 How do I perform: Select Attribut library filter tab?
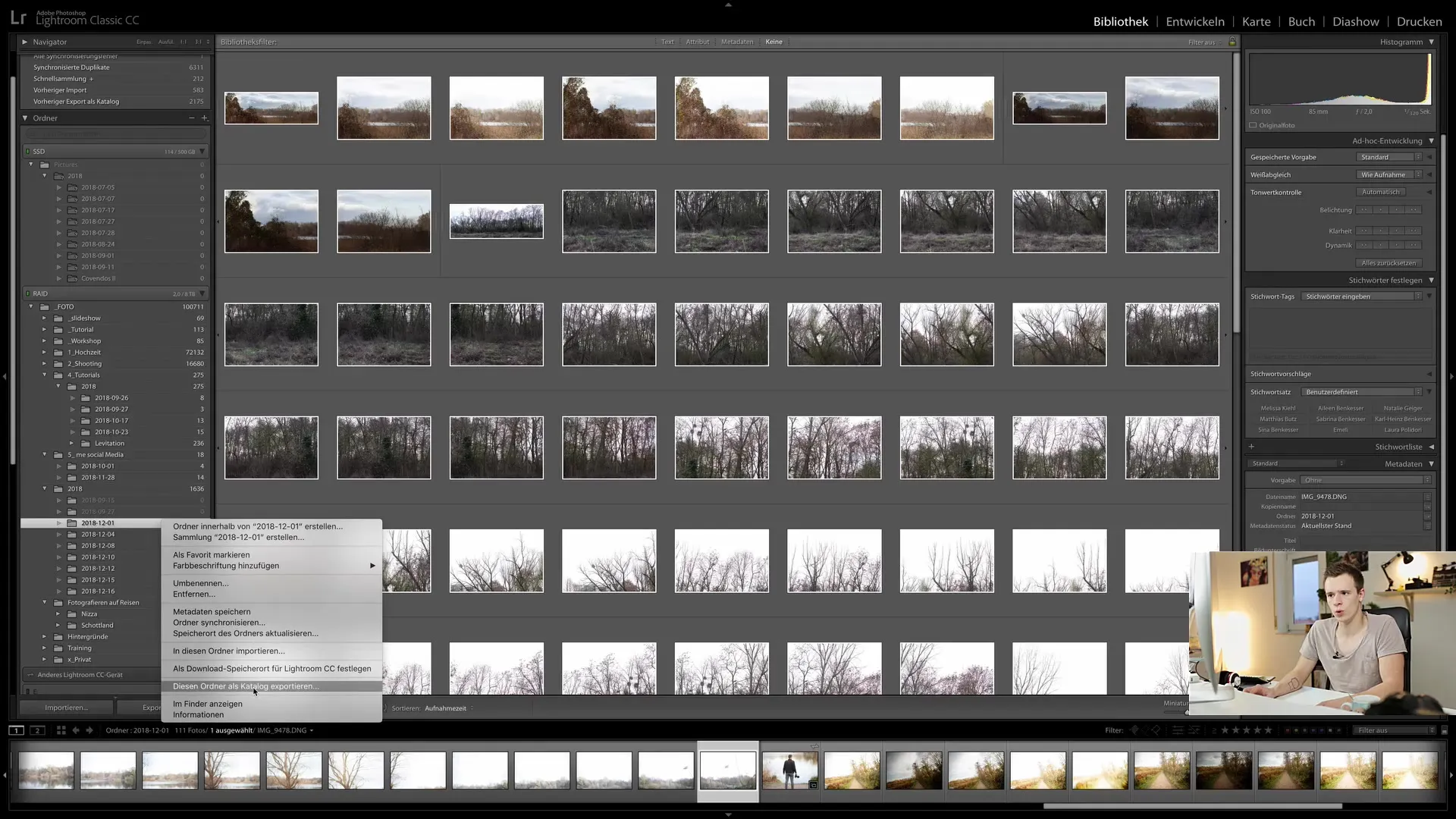698,42
